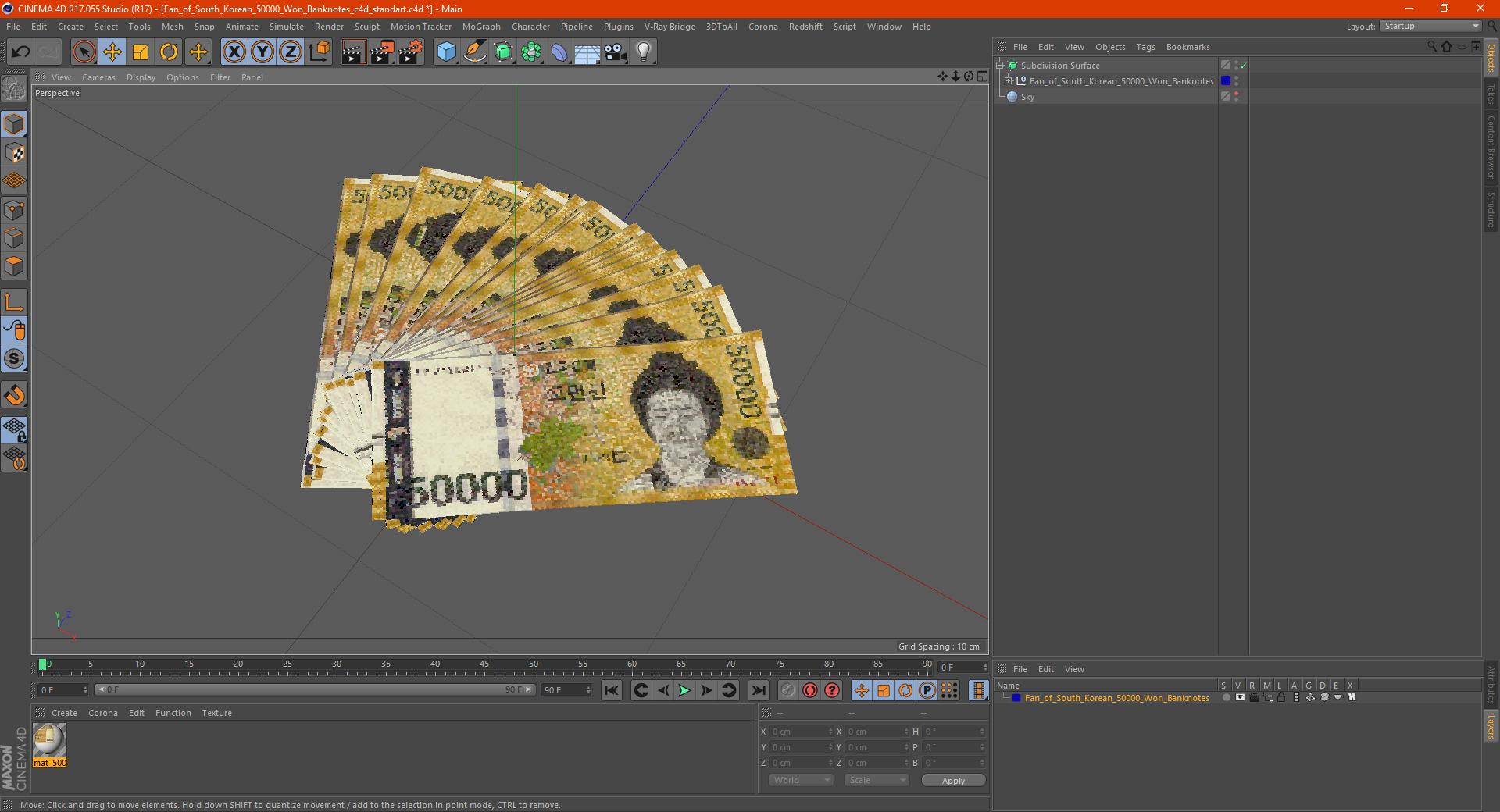
Task: Open material manager Create menu
Action: tap(64, 713)
